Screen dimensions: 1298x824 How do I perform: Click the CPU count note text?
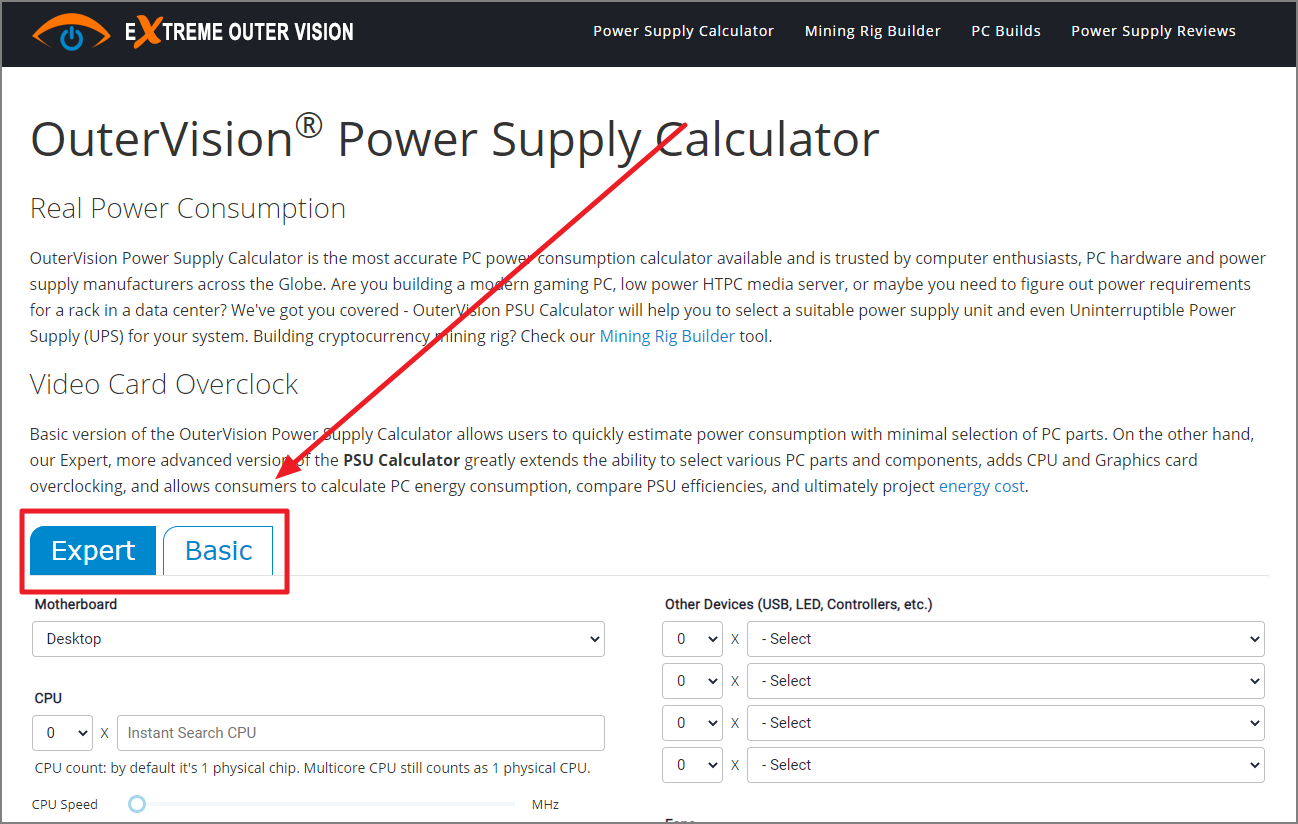pos(312,768)
